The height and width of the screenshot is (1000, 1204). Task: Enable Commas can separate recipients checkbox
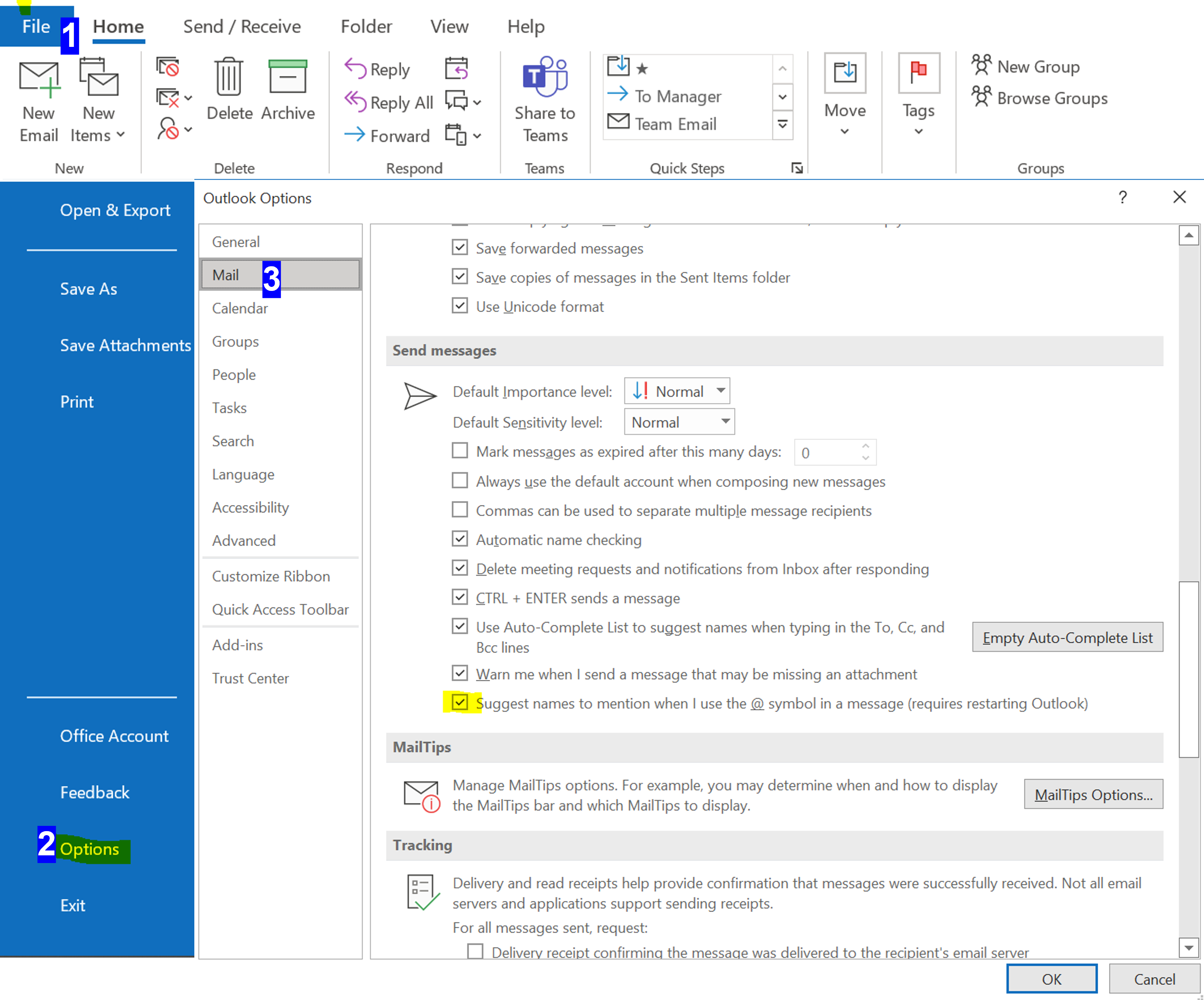(460, 510)
